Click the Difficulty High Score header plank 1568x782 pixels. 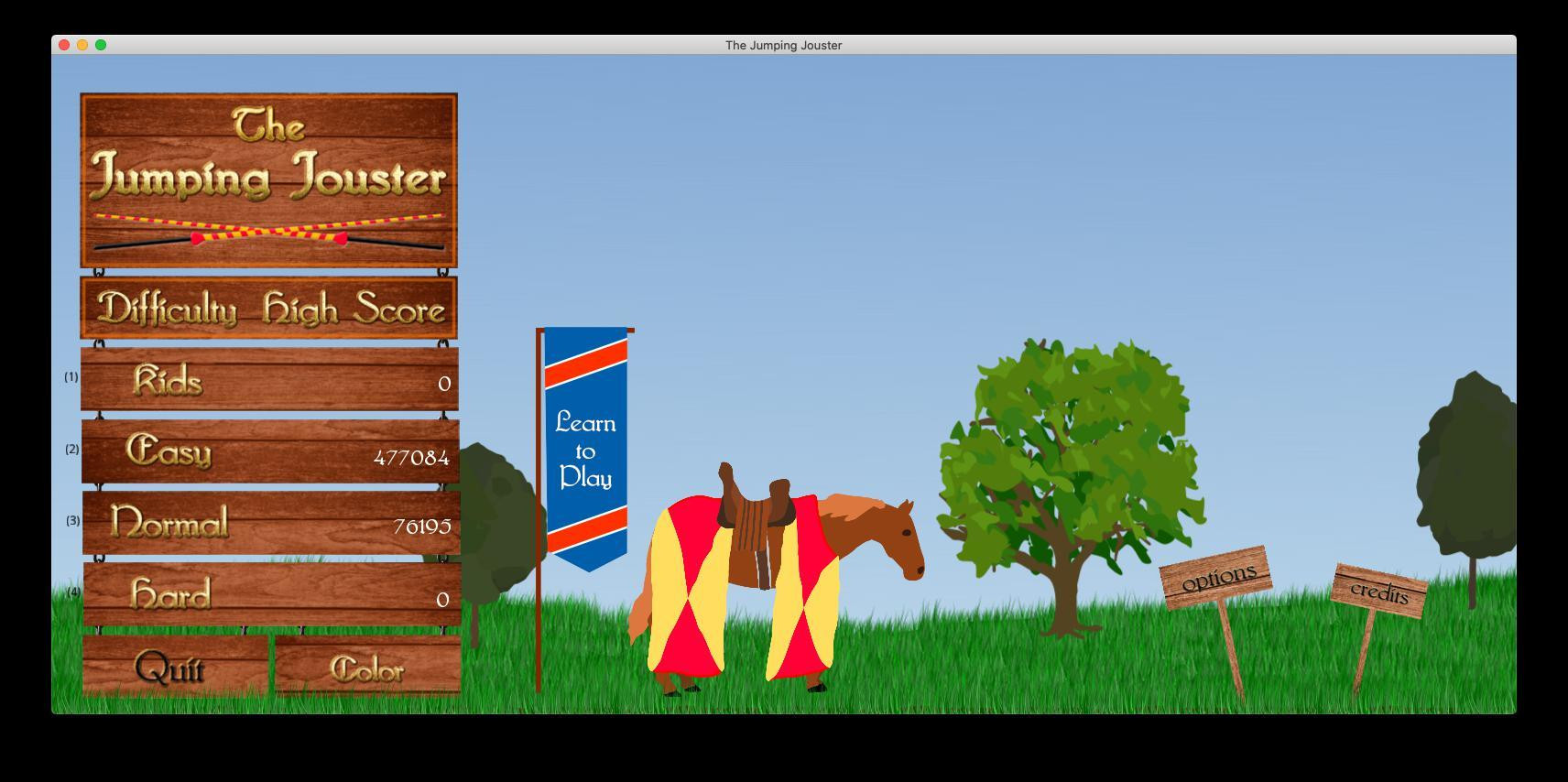268,309
